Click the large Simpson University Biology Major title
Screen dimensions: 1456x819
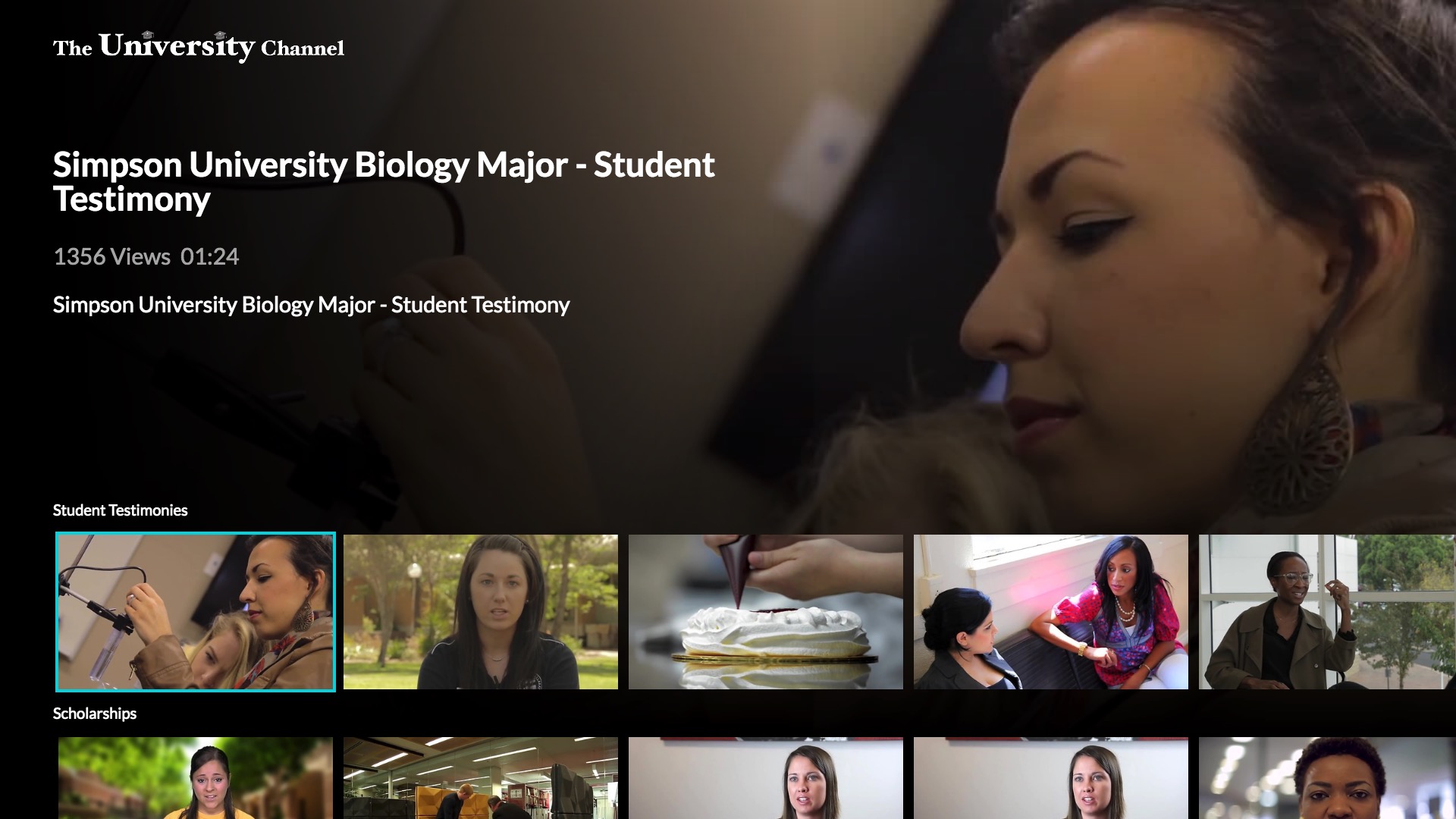384,182
